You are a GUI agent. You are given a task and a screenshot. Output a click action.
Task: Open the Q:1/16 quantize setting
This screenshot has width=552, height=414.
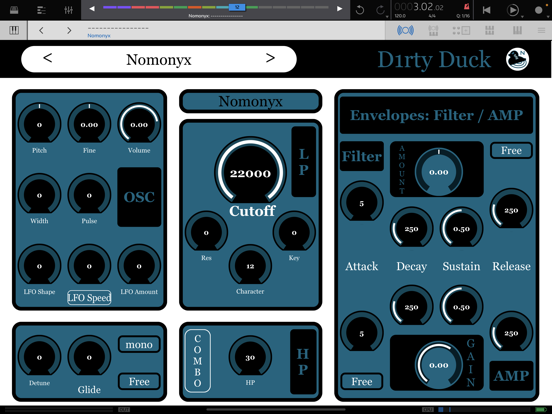(x=463, y=16)
